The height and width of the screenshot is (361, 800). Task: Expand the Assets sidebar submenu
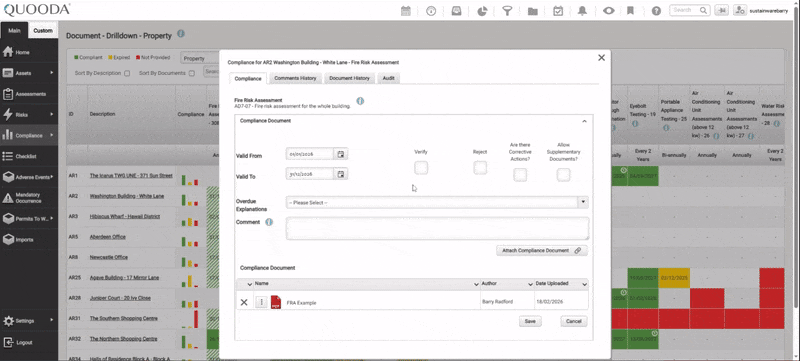tap(52, 73)
